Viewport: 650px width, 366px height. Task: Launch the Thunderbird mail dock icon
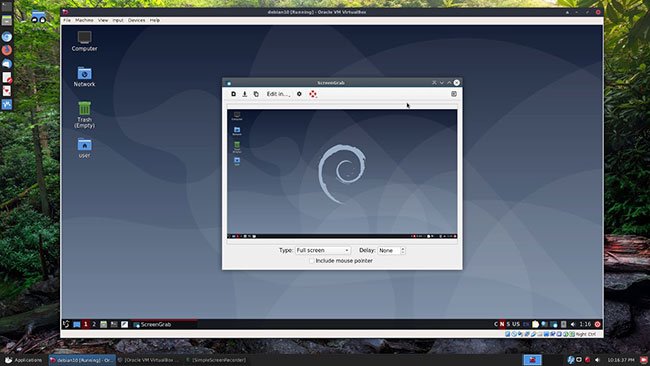(7, 63)
